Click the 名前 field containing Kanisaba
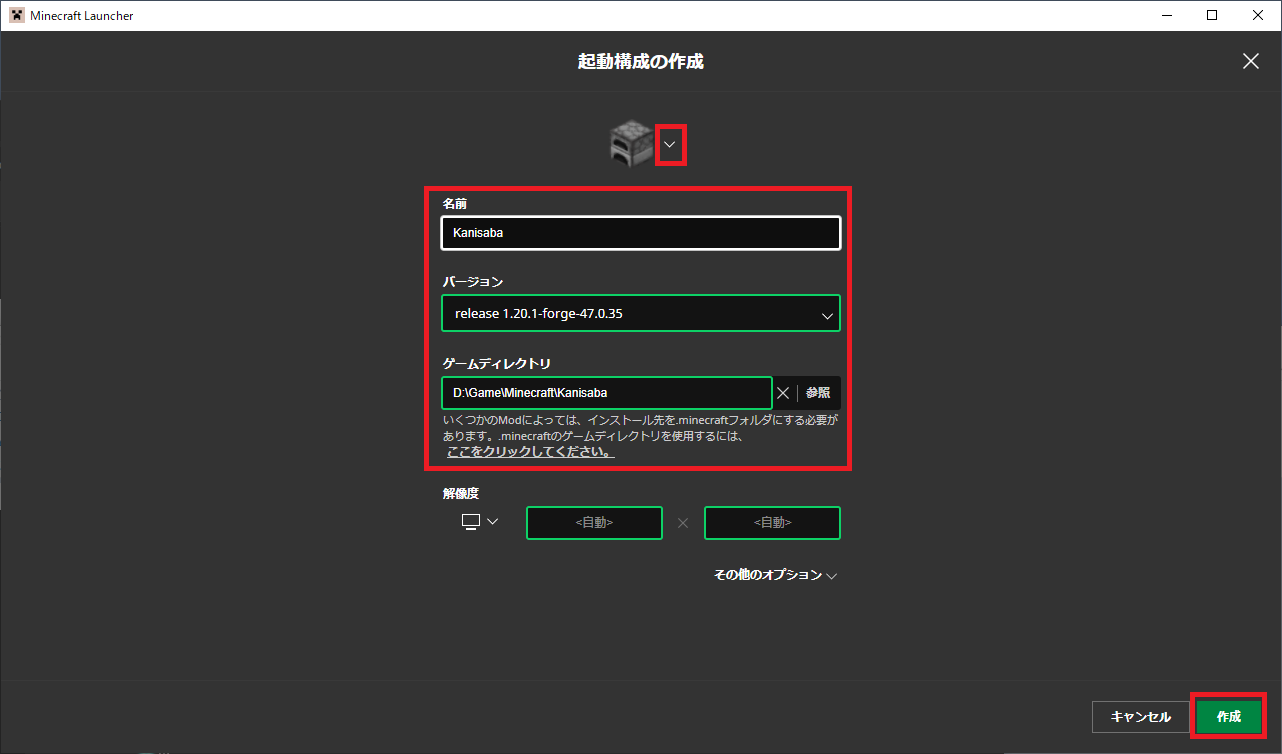The image size is (1282, 754). (640, 233)
